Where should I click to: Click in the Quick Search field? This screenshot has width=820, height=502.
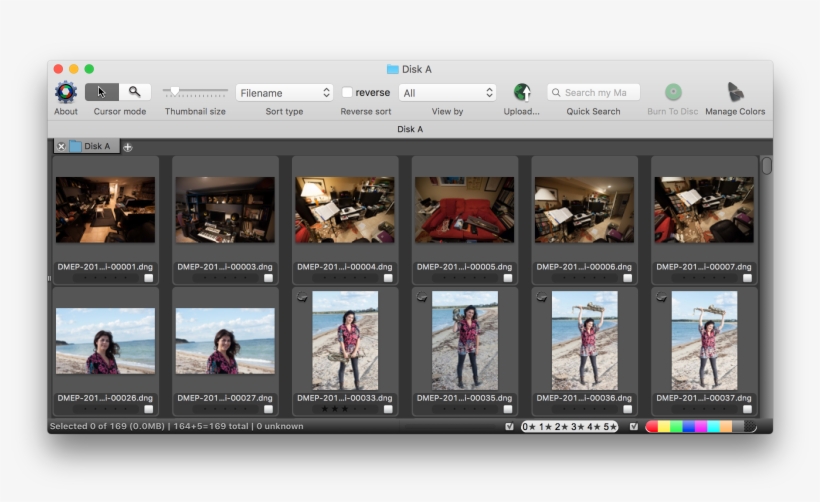pyautogui.click(x=594, y=93)
